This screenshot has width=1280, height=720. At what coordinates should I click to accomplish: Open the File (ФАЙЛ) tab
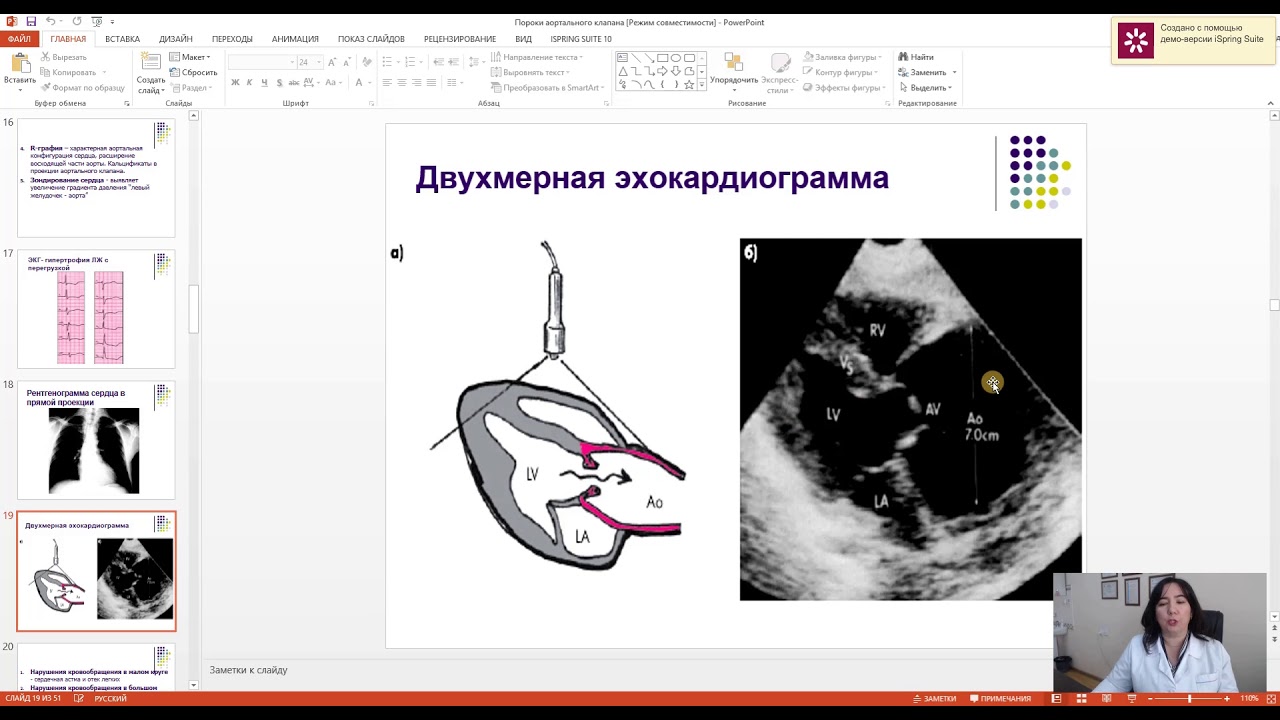pyautogui.click(x=19, y=39)
